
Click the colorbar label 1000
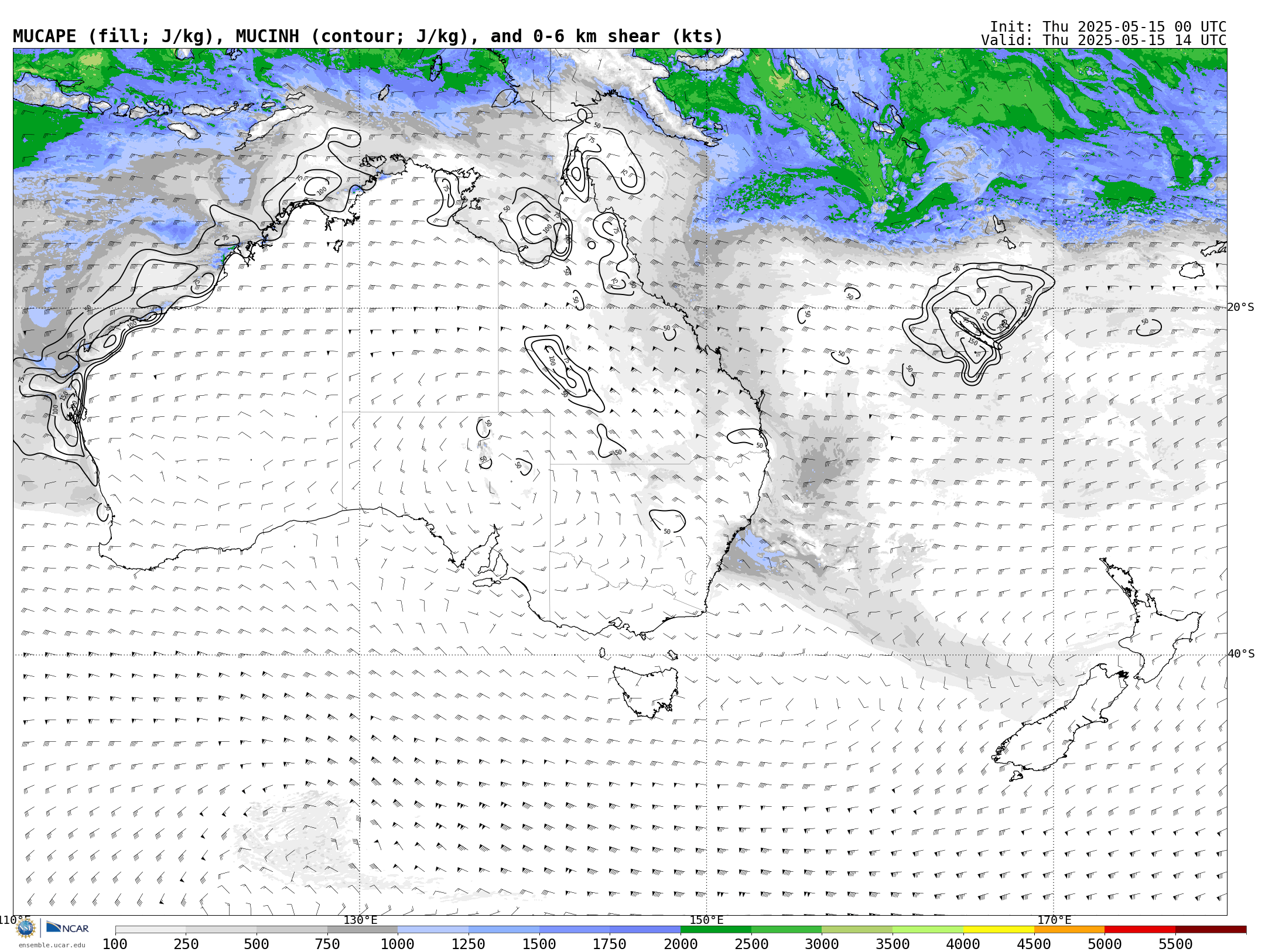398,944
